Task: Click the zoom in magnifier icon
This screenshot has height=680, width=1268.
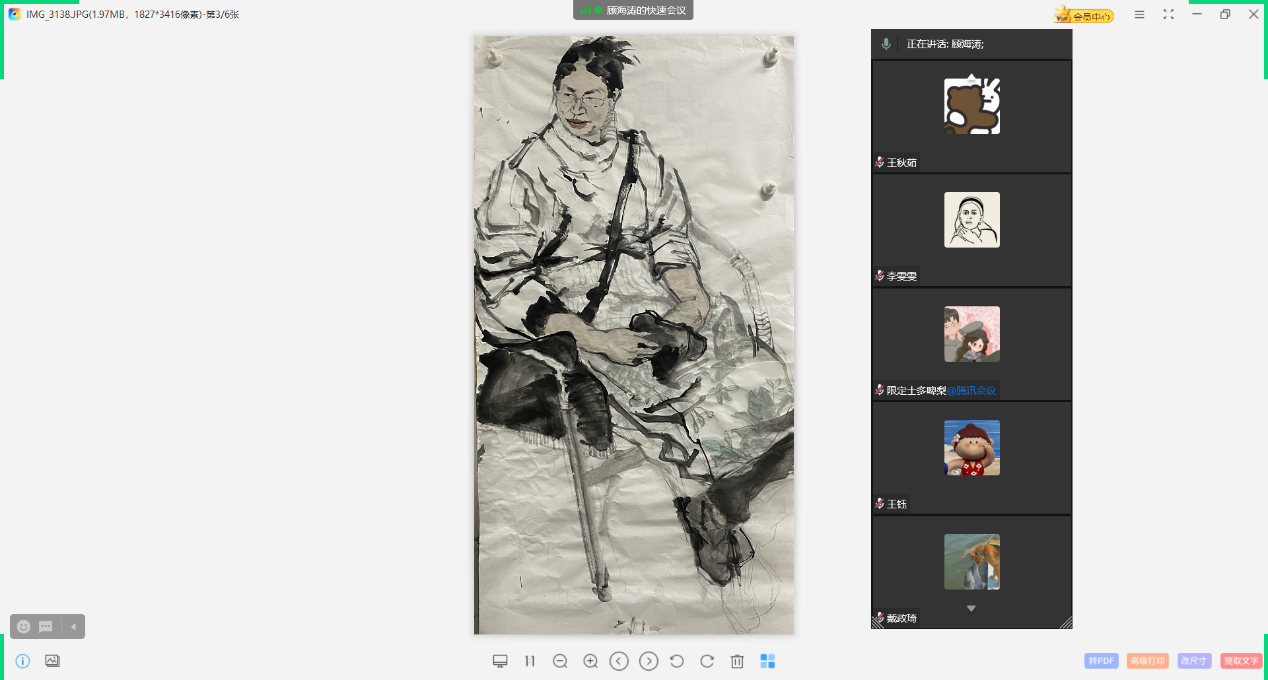Action: [x=590, y=661]
